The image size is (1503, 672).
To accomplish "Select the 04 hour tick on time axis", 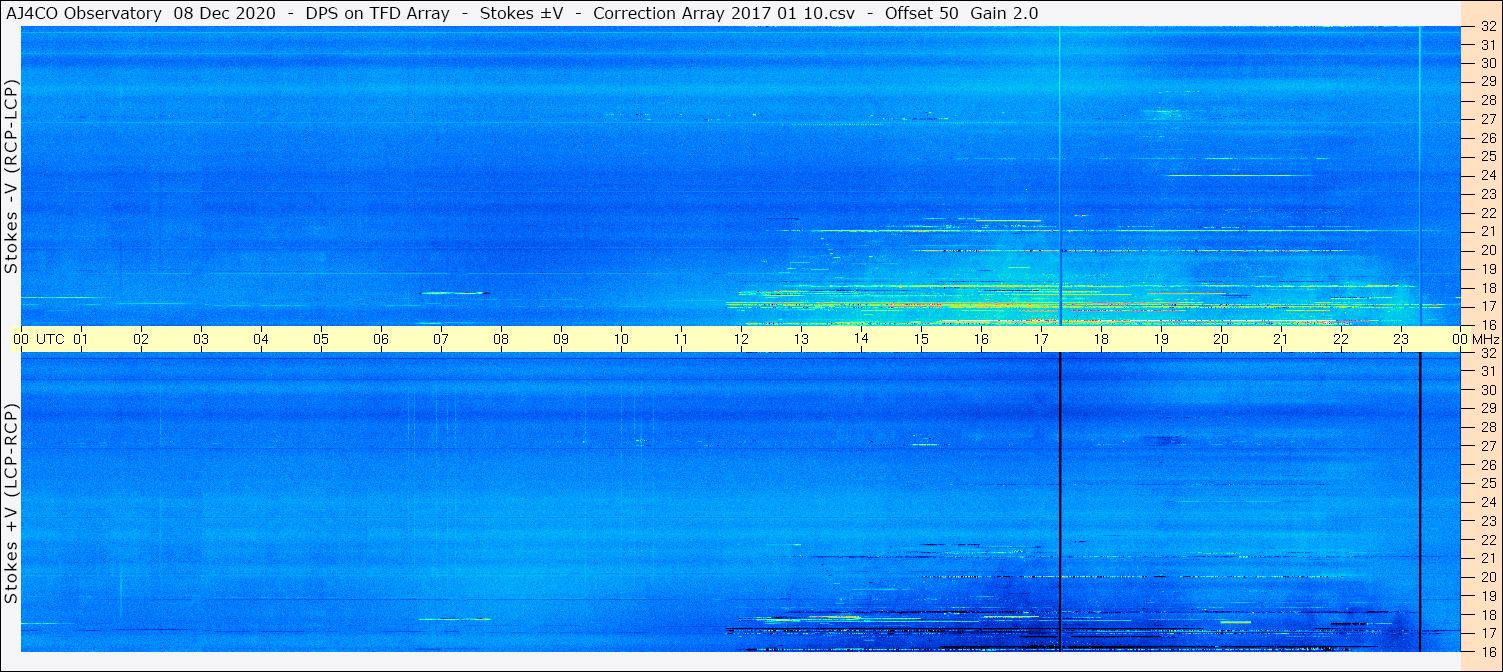I will 261,339.
